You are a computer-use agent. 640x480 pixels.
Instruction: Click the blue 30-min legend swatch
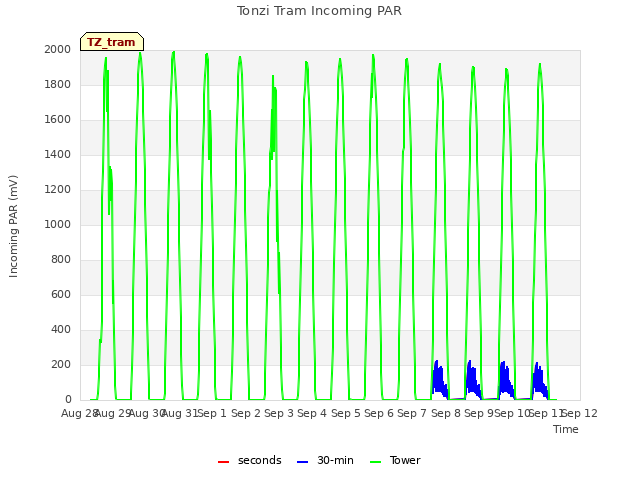pos(302,462)
